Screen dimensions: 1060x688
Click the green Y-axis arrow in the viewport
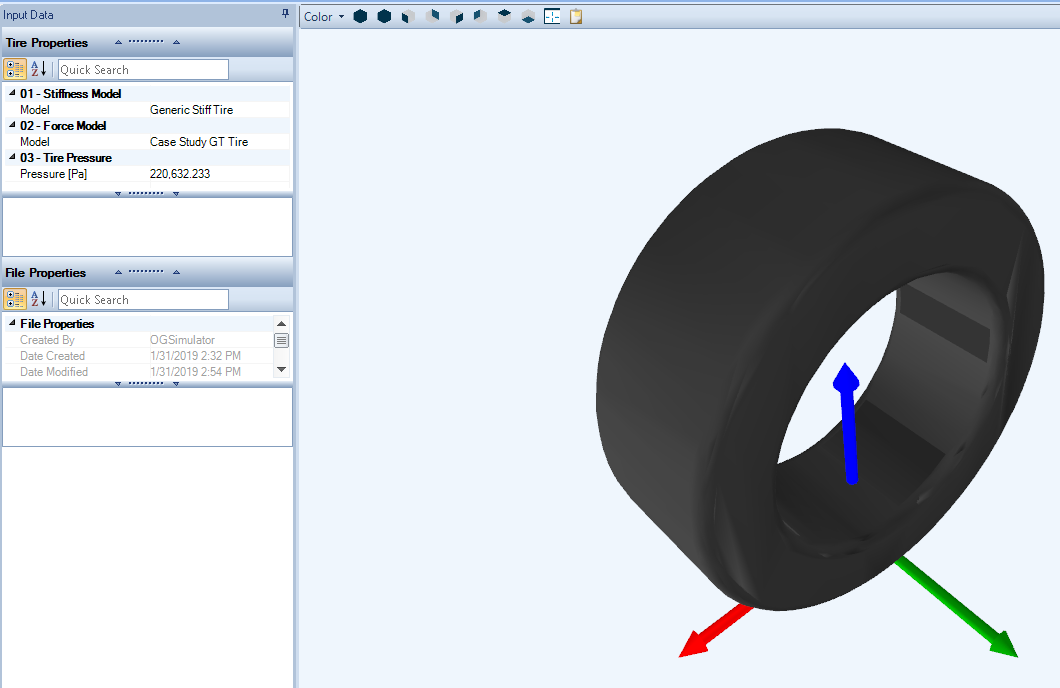point(957,606)
